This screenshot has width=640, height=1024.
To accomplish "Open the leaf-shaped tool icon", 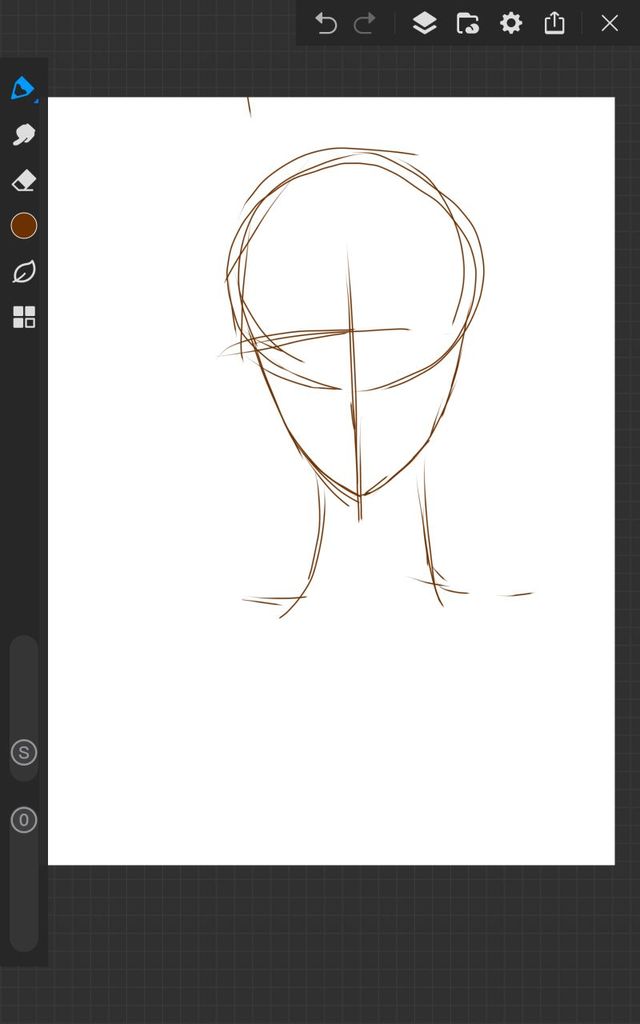I will [x=24, y=272].
